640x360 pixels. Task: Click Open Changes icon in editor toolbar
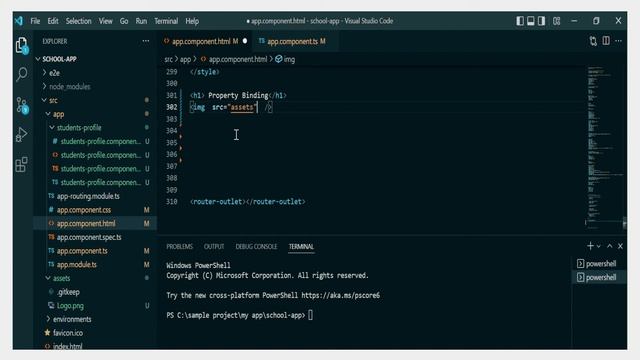(593, 41)
